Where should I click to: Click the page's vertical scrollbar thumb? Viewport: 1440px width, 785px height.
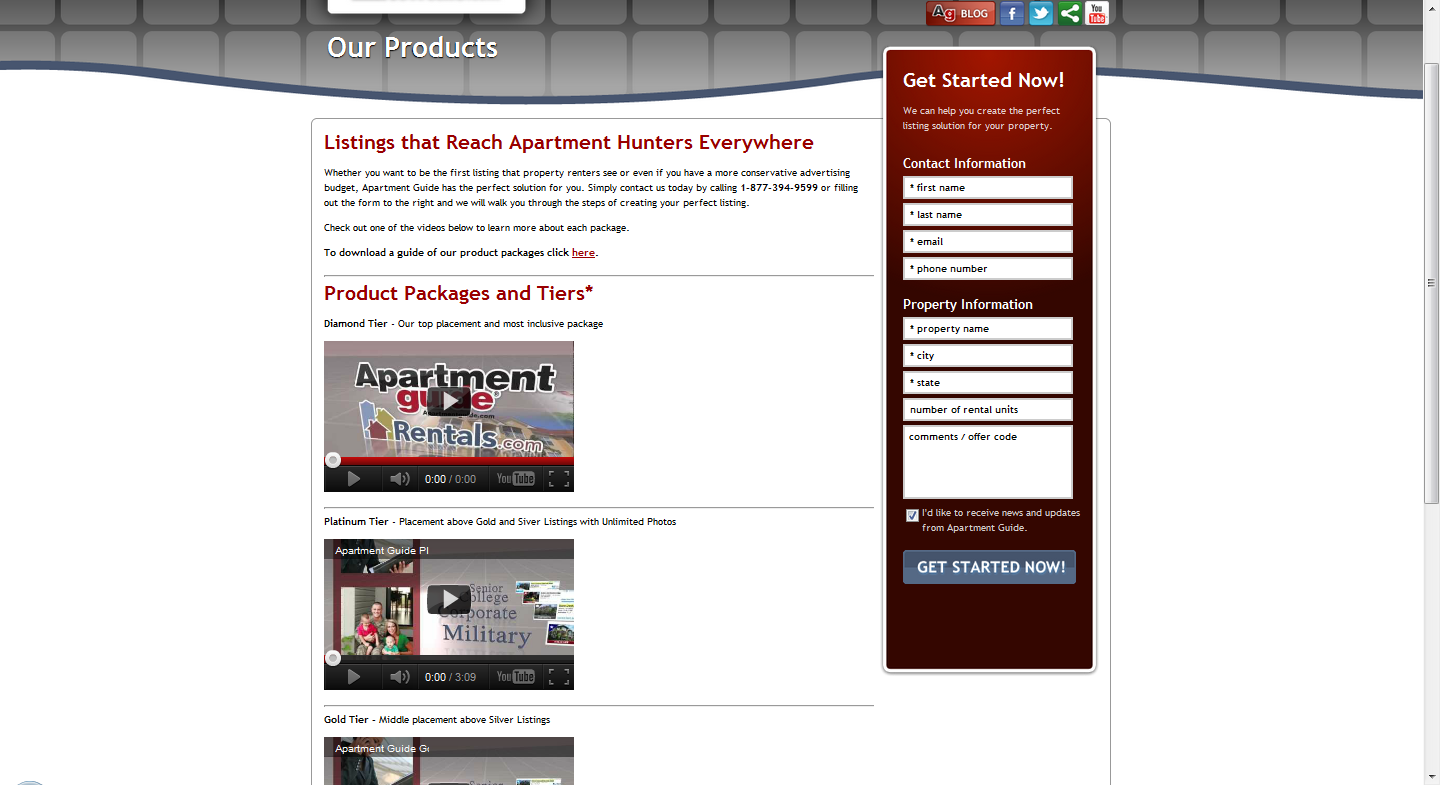[1431, 283]
